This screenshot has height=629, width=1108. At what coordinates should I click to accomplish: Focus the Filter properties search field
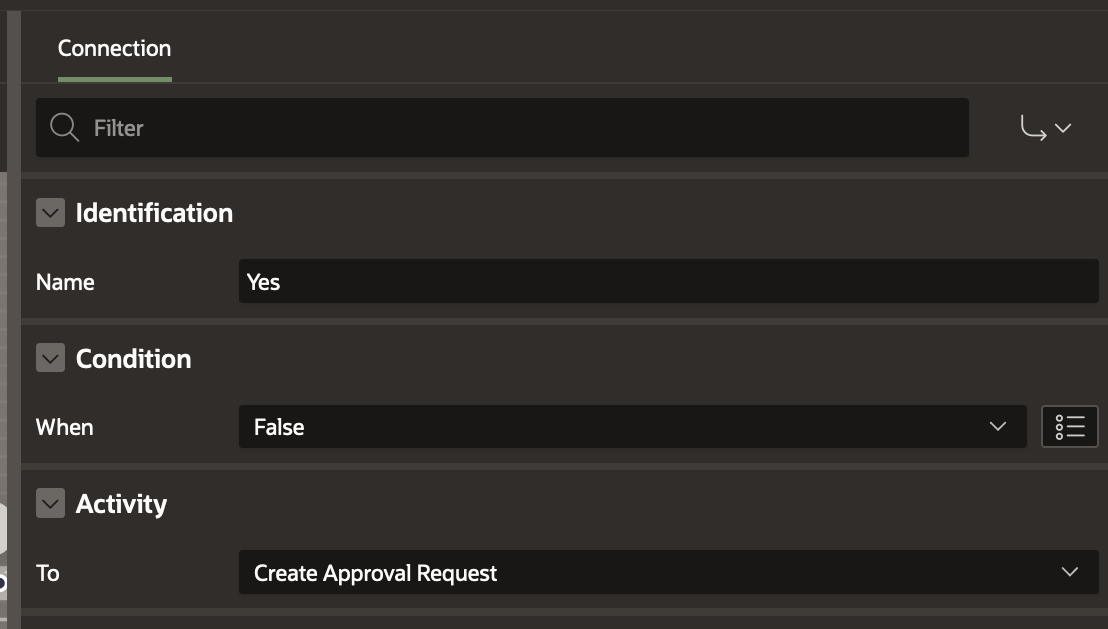coord(520,128)
